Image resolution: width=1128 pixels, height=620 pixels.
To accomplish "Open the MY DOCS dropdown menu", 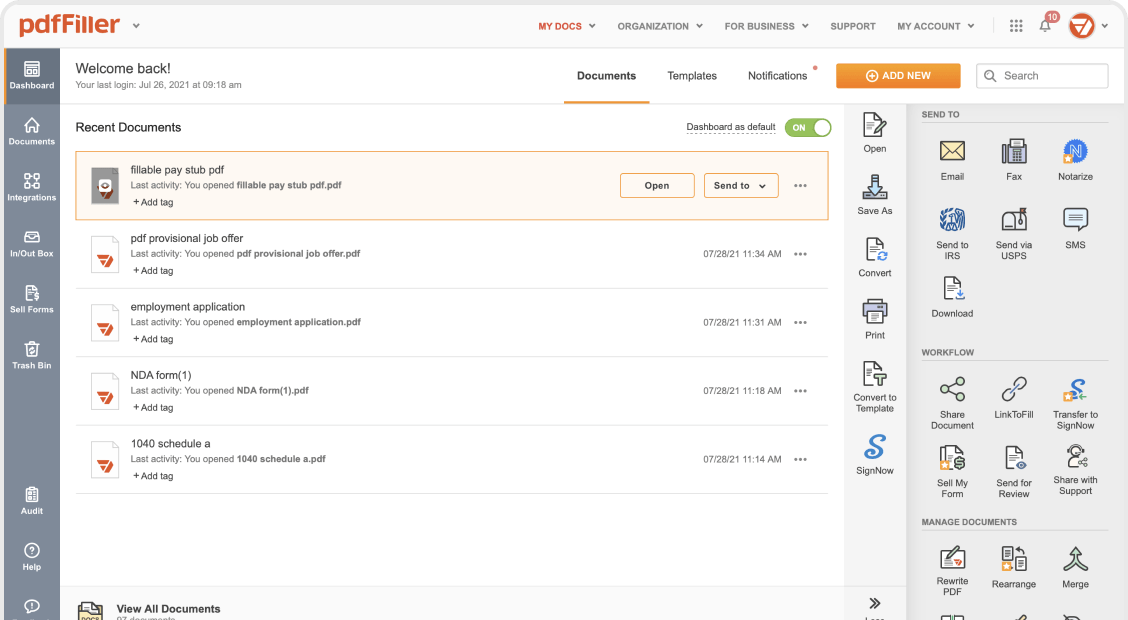I will (x=567, y=26).
